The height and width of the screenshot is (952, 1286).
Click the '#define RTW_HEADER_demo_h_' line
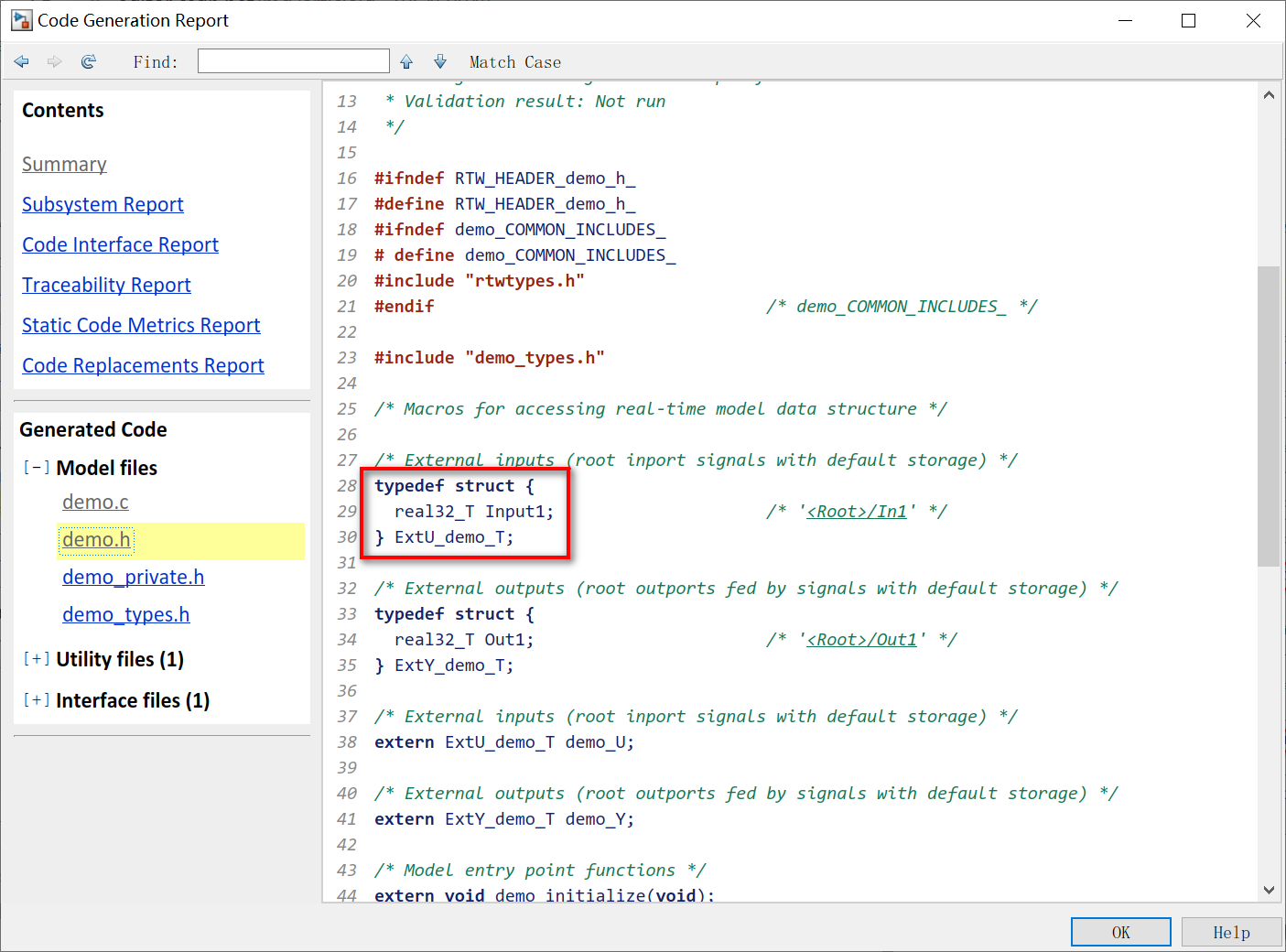click(x=505, y=204)
